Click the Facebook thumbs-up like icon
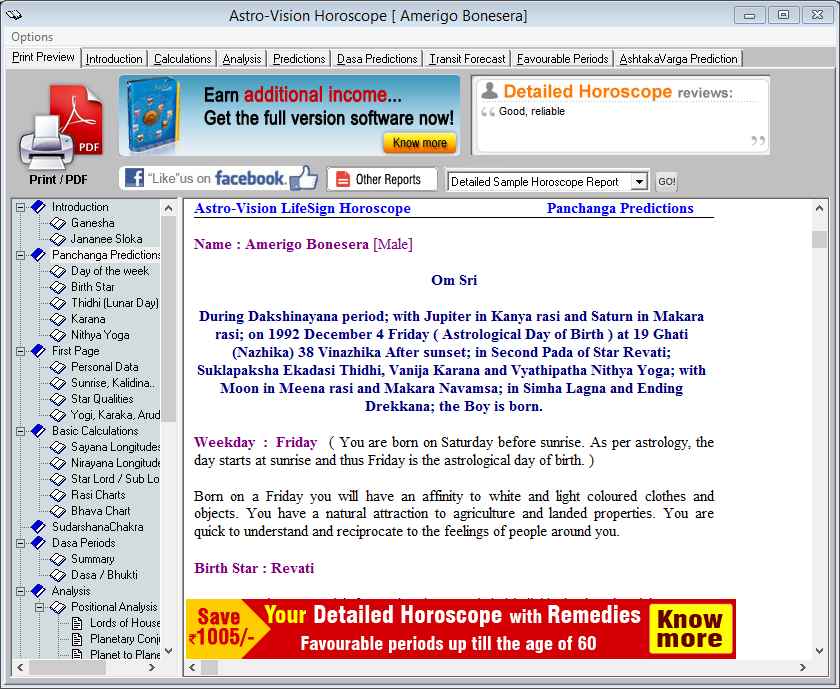The width and height of the screenshot is (840, 689). tap(303, 178)
